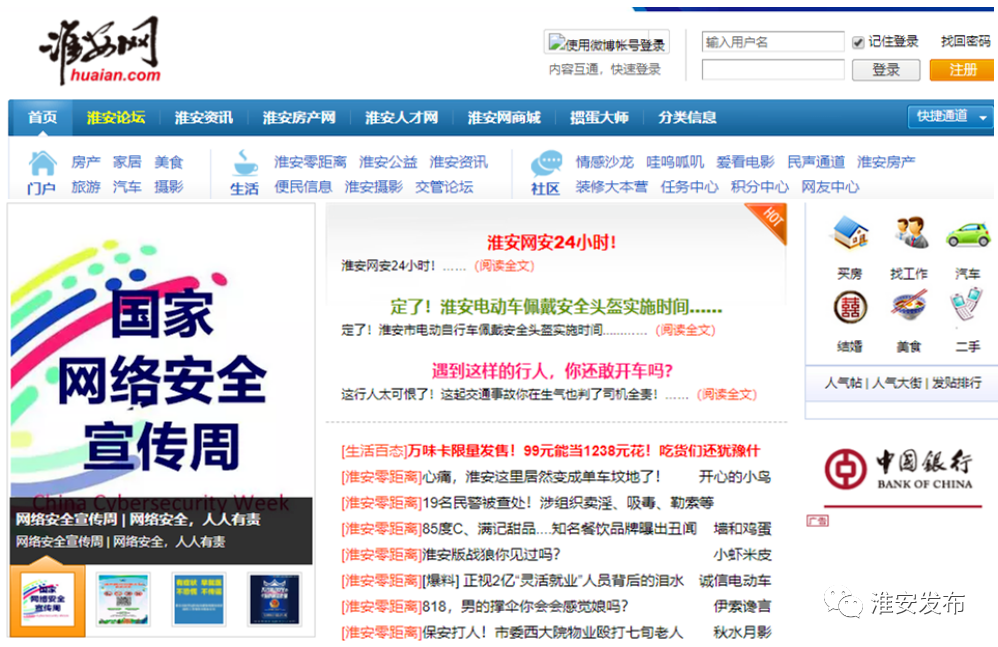Switch to the 淮安房产网 tab
Viewport: 998px width, 647px height.
pyautogui.click(x=299, y=117)
